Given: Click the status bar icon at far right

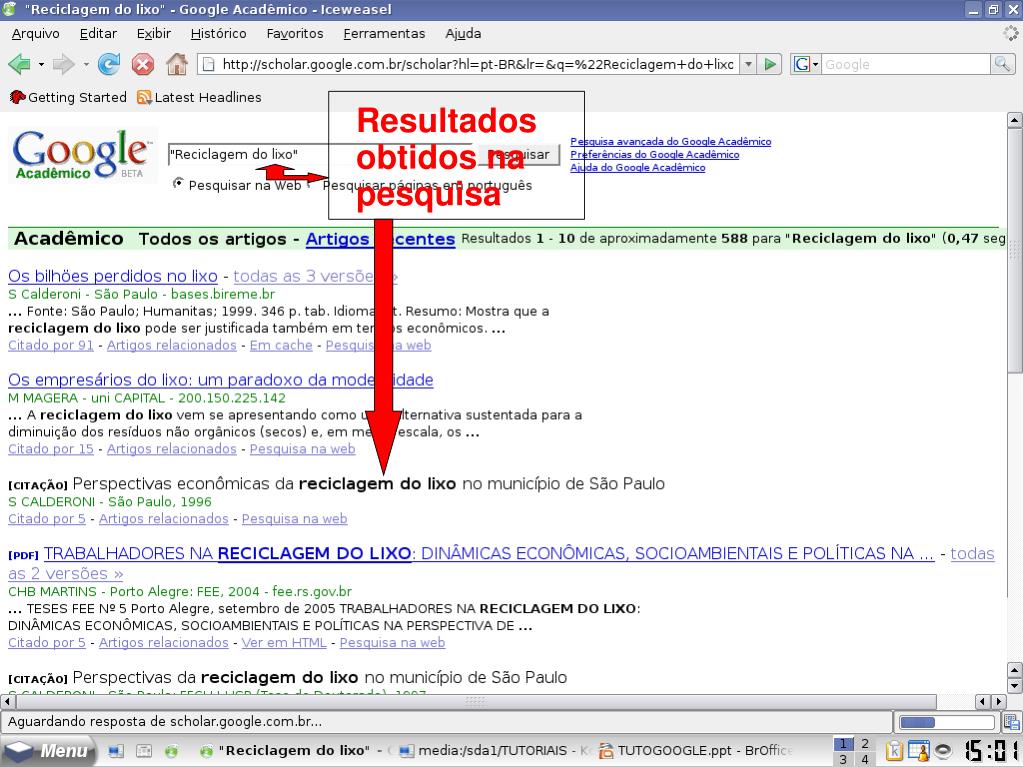Looking at the screenshot, I should 1012,722.
